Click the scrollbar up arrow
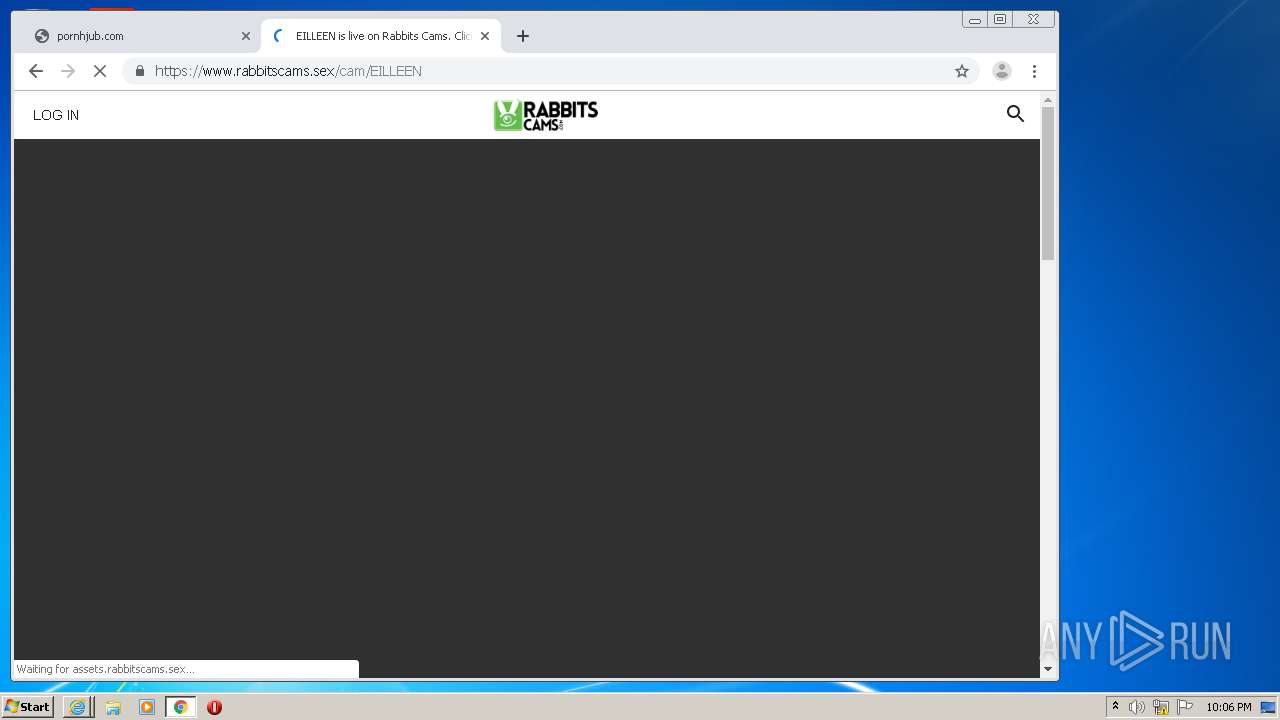This screenshot has height=720, width=1280. [x=1048, y=100]
